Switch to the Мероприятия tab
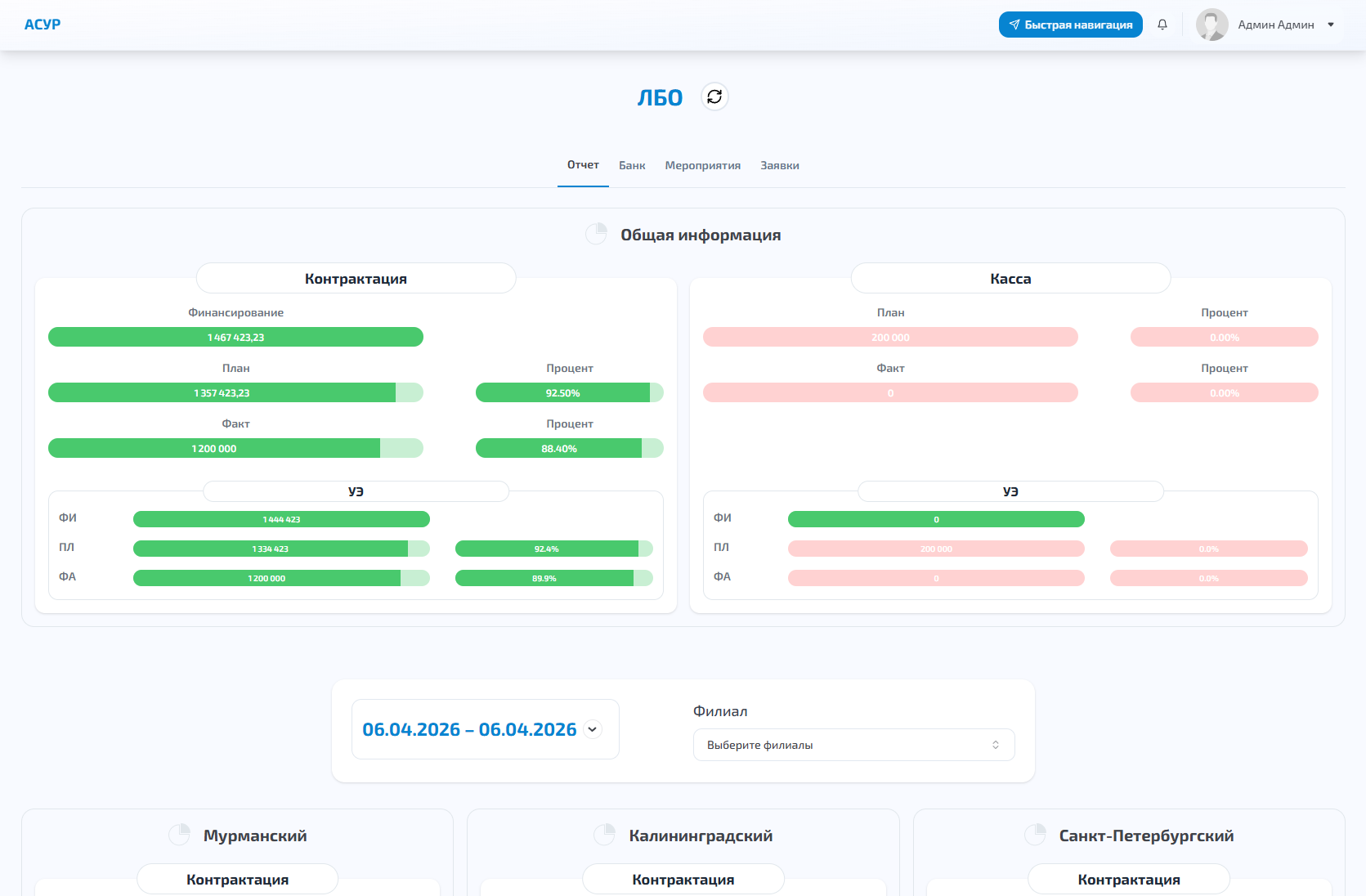 click(702, 165)
